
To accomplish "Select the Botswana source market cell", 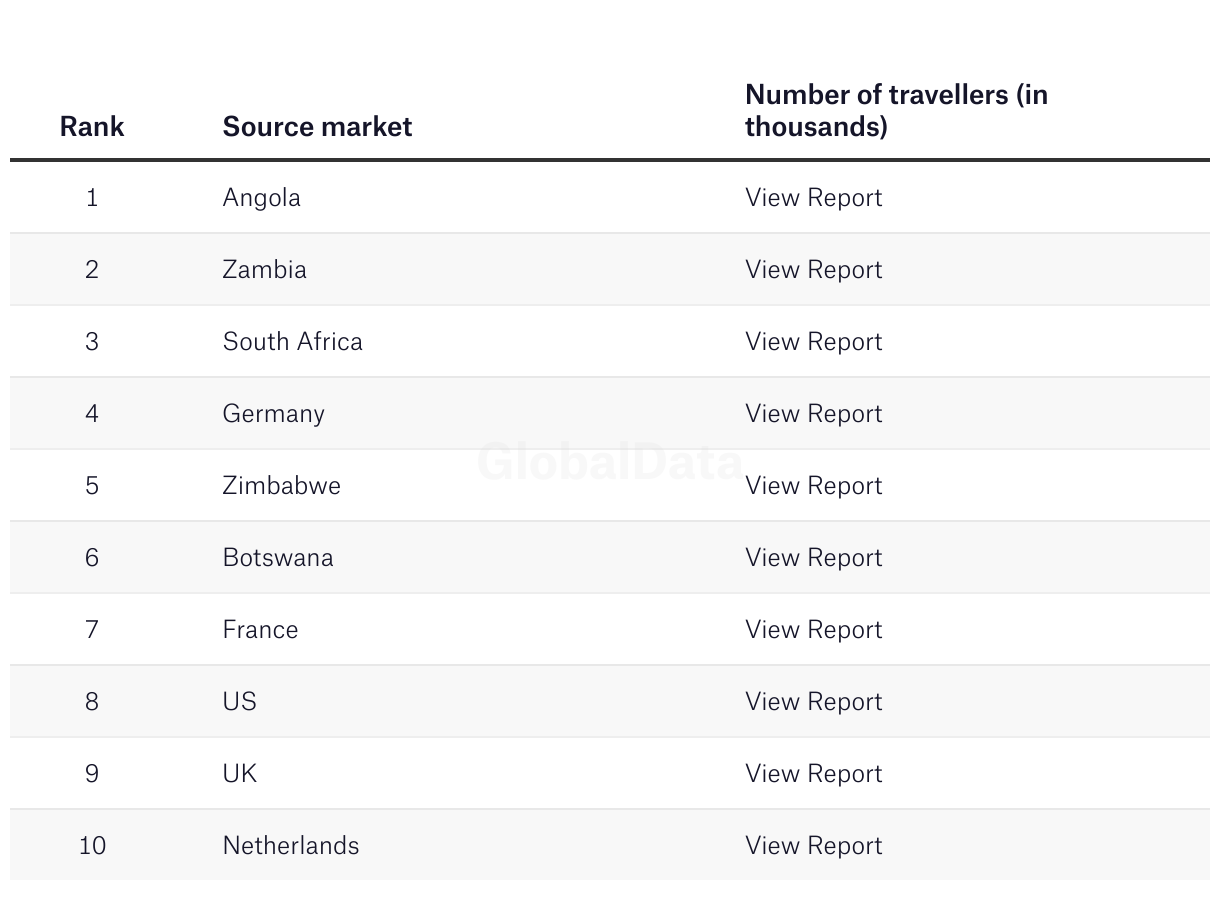I will click(x=277, y=558).
